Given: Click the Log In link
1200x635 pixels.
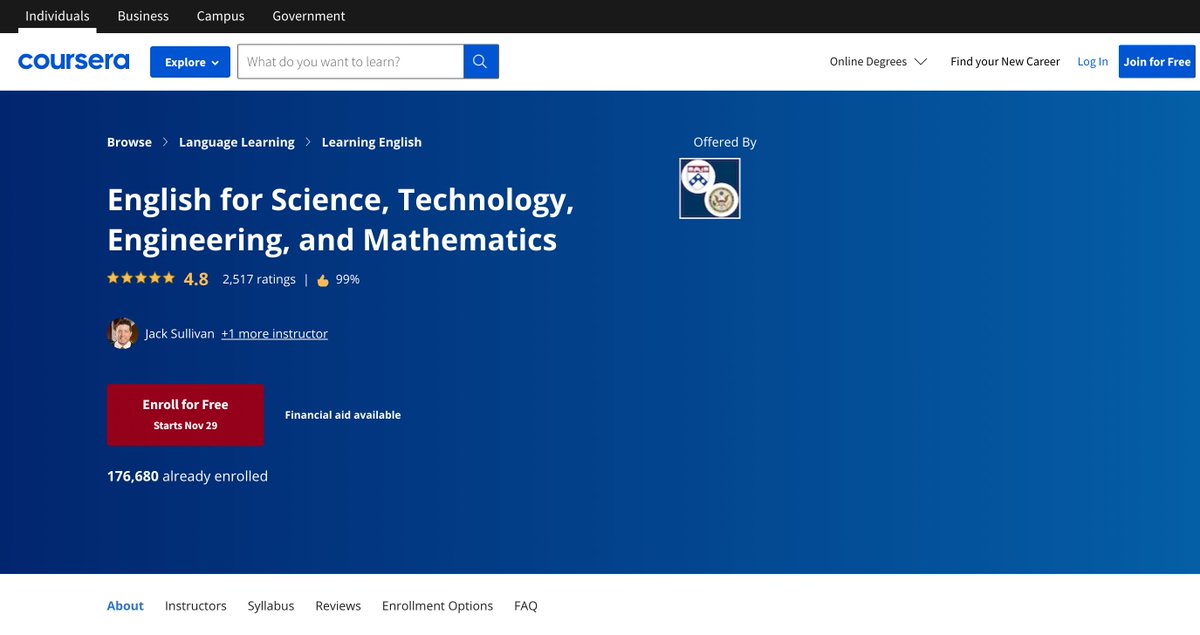Looking at the screenshot, I should pyautogui.click(x=1092, y=62).
